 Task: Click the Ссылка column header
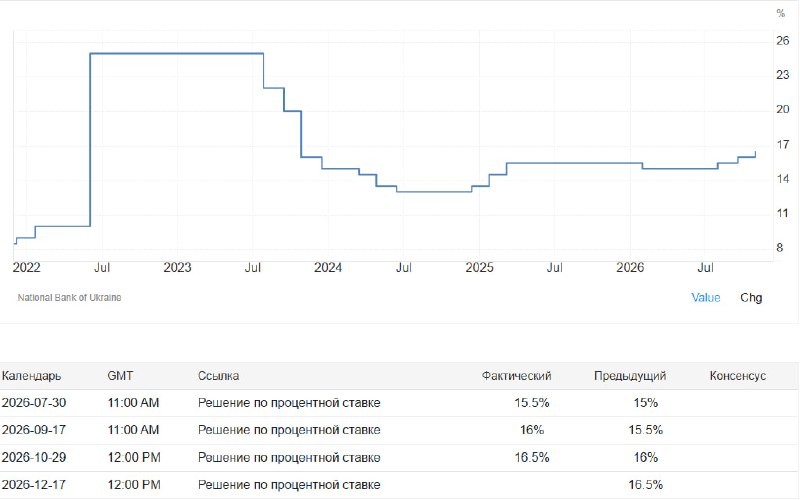coord(218,376)
